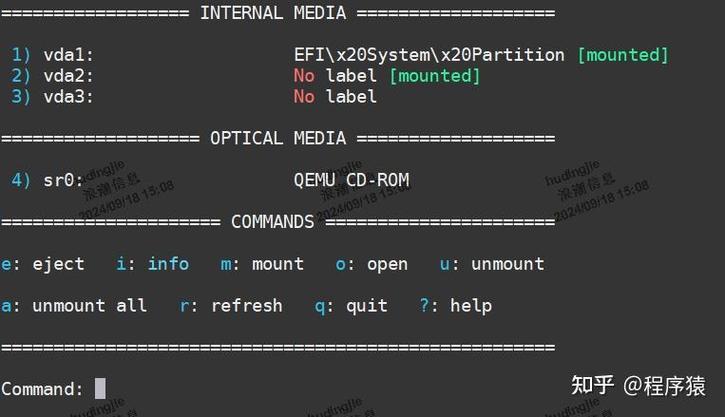Click the mount command option
Screen dimensions: 725x417
[x=262, y=264]
